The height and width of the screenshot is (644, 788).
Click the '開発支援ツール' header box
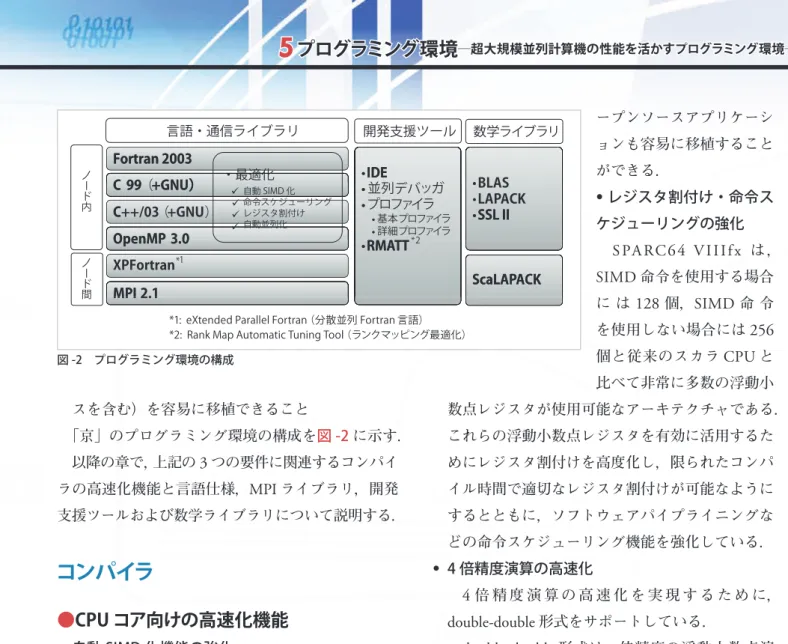[x=408, y=131]
